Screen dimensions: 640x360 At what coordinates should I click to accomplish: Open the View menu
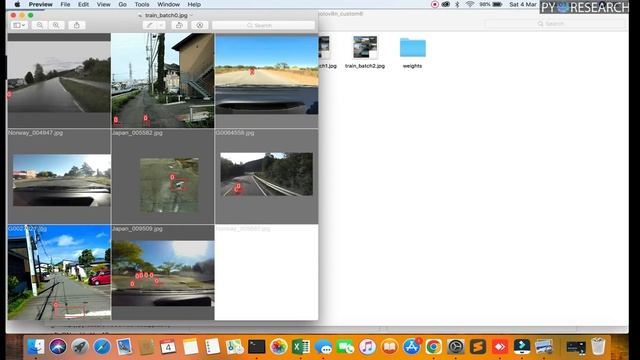point(103,4)
